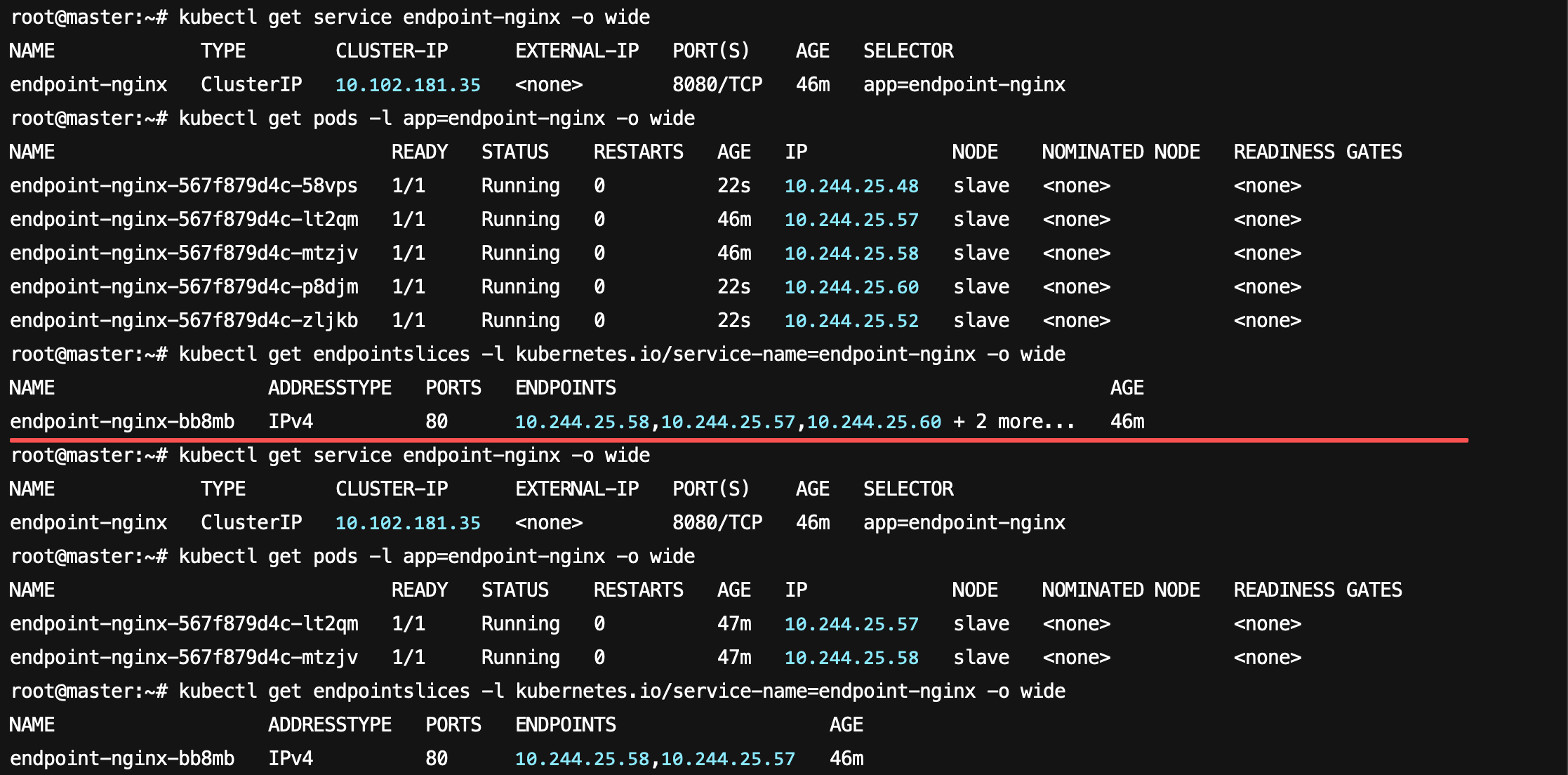Click endpoint IP 10.244.25.60 in endpointslice row
The width and height of the screenshot is (1568, 775).
[x=874, y=422]
